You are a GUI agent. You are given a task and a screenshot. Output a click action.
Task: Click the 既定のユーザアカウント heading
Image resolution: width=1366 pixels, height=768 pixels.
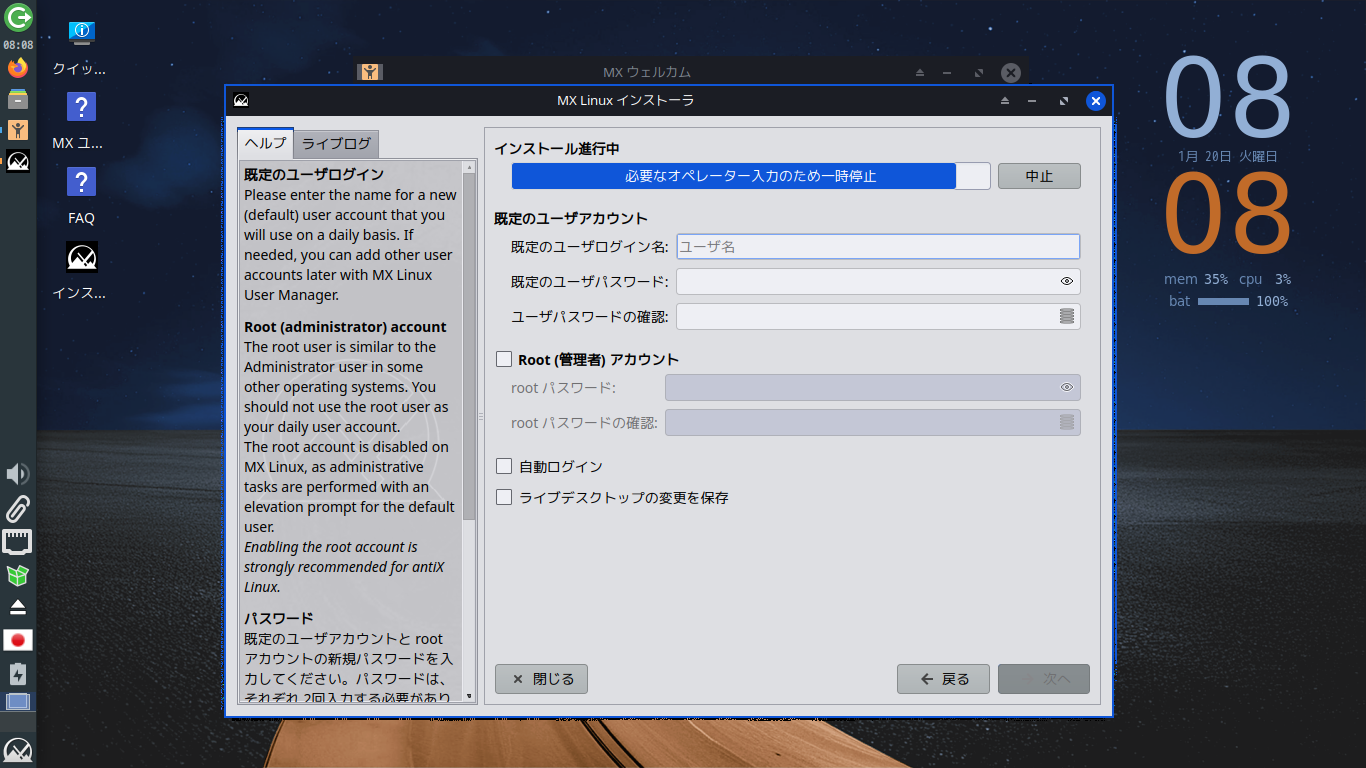(571, 218)
